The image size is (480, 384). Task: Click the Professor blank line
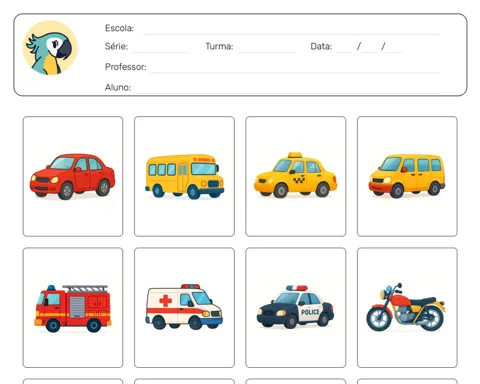(x=295, y=72)
